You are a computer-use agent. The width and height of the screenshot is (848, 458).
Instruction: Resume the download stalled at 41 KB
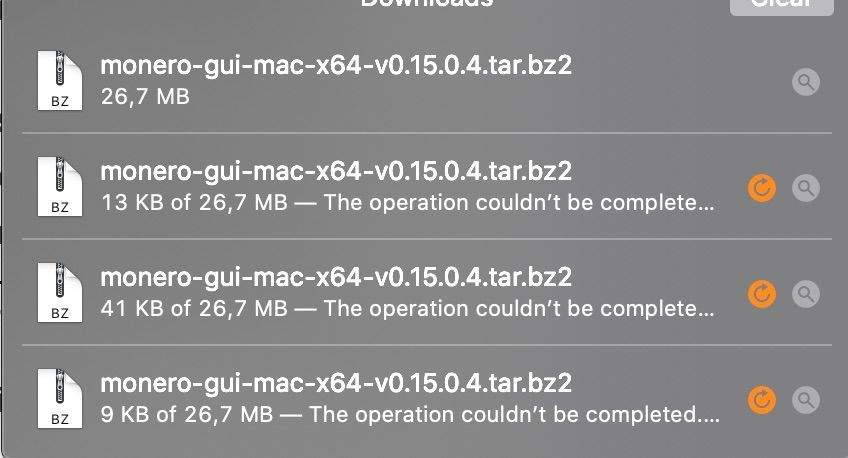(761, 294)
